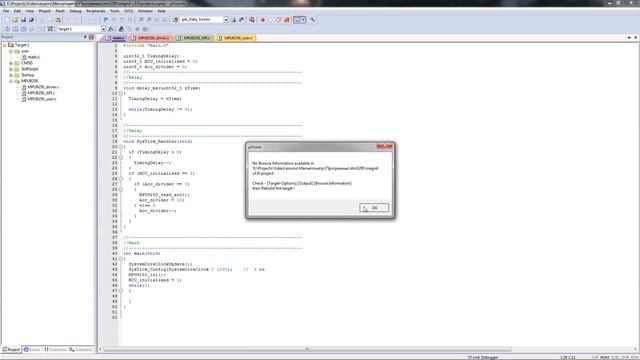
Task: Open the Peripherals menu
Action: coord(96,11)
